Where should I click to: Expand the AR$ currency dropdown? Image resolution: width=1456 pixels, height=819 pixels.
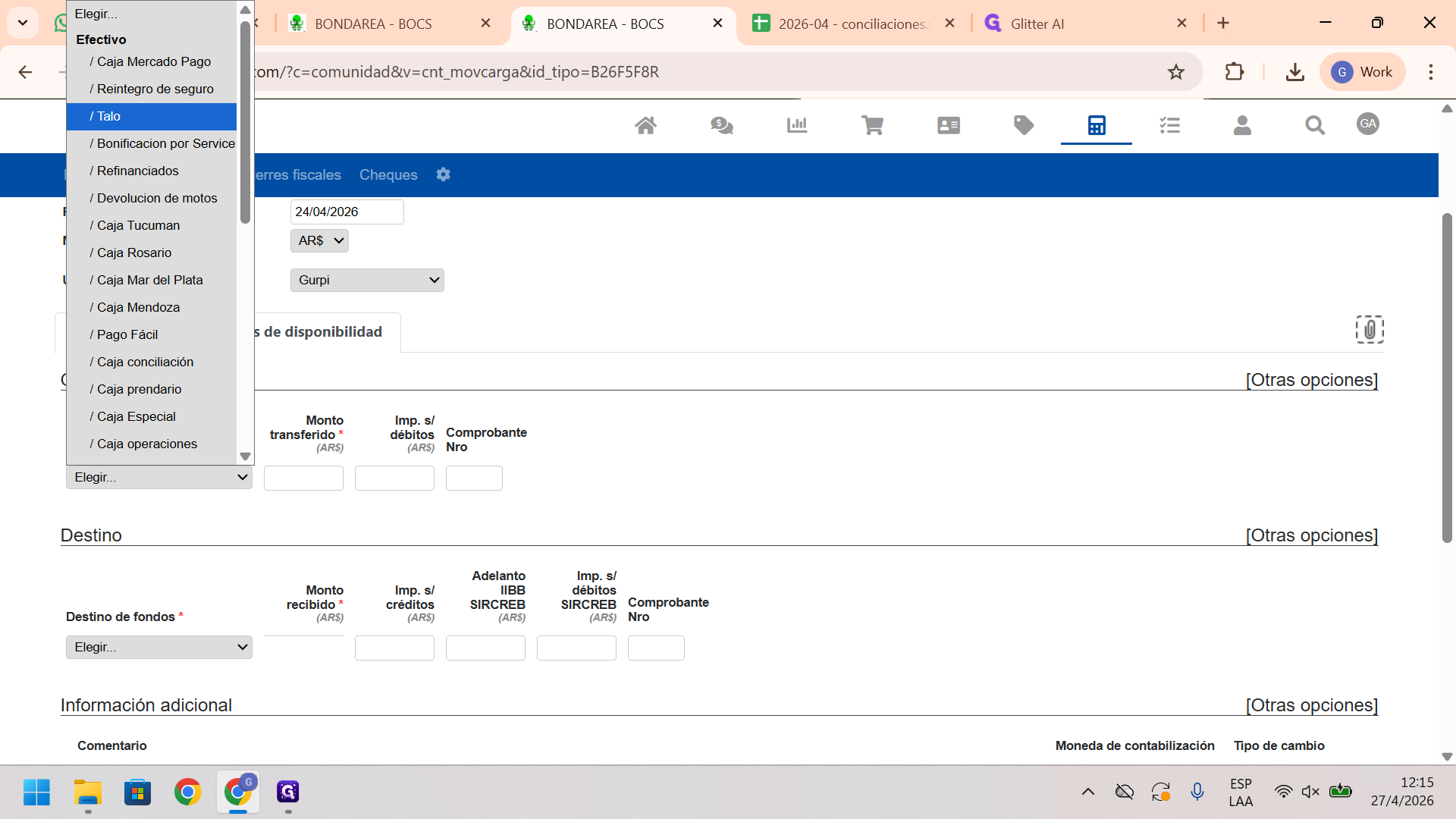click(x=319, y=240)
